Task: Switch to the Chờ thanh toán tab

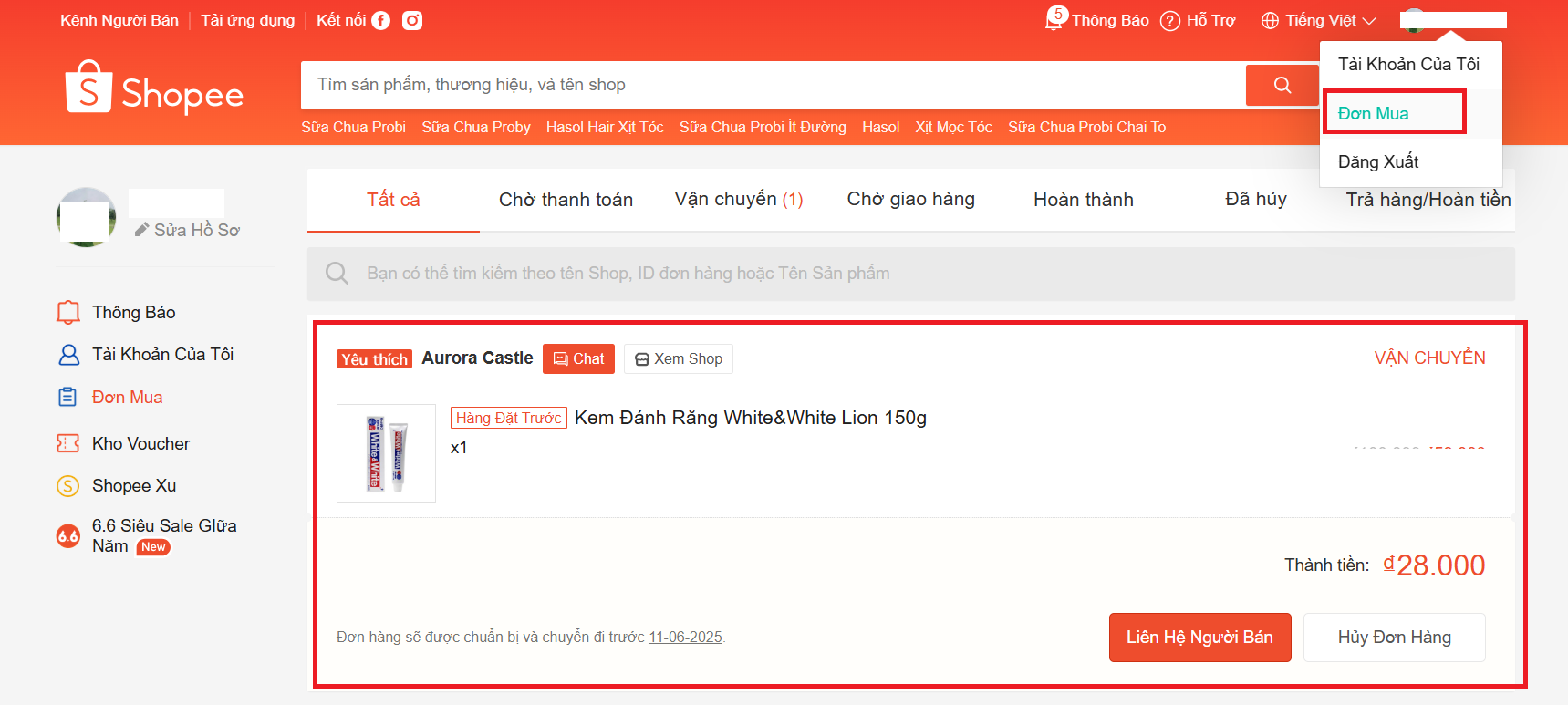Action: point(566,200)
